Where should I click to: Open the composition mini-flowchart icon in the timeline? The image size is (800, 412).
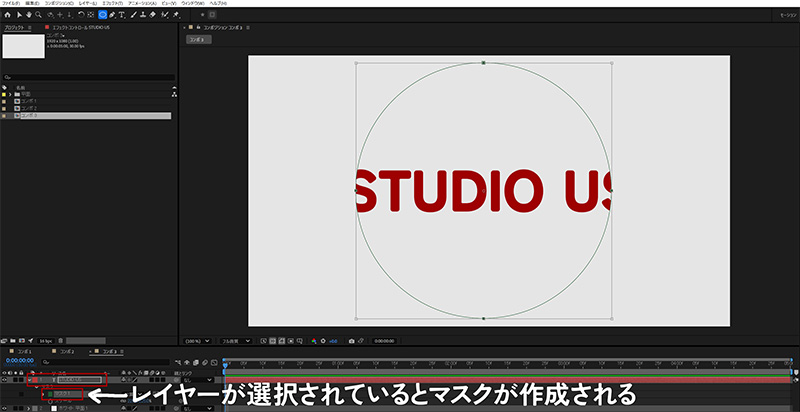click(178, 363)
